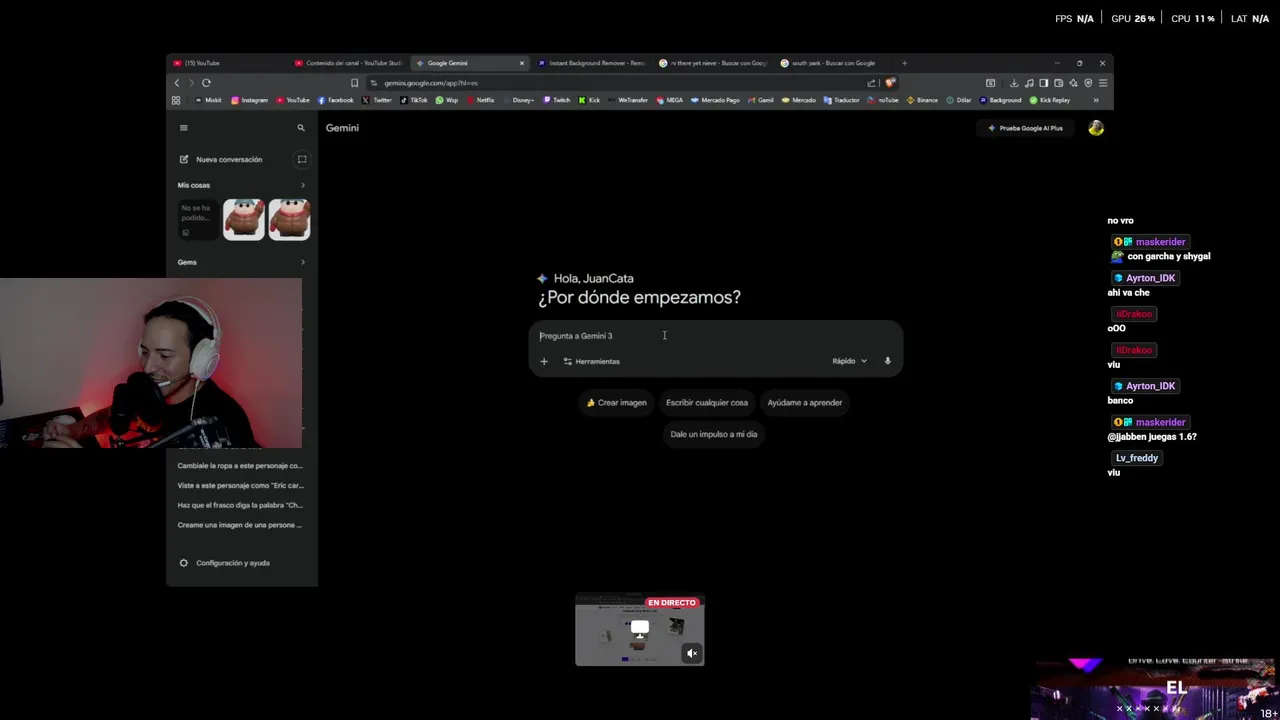Open the middle Mis cosas image thumbnail
1280x720 pixels.
click(x=244, y=219)
